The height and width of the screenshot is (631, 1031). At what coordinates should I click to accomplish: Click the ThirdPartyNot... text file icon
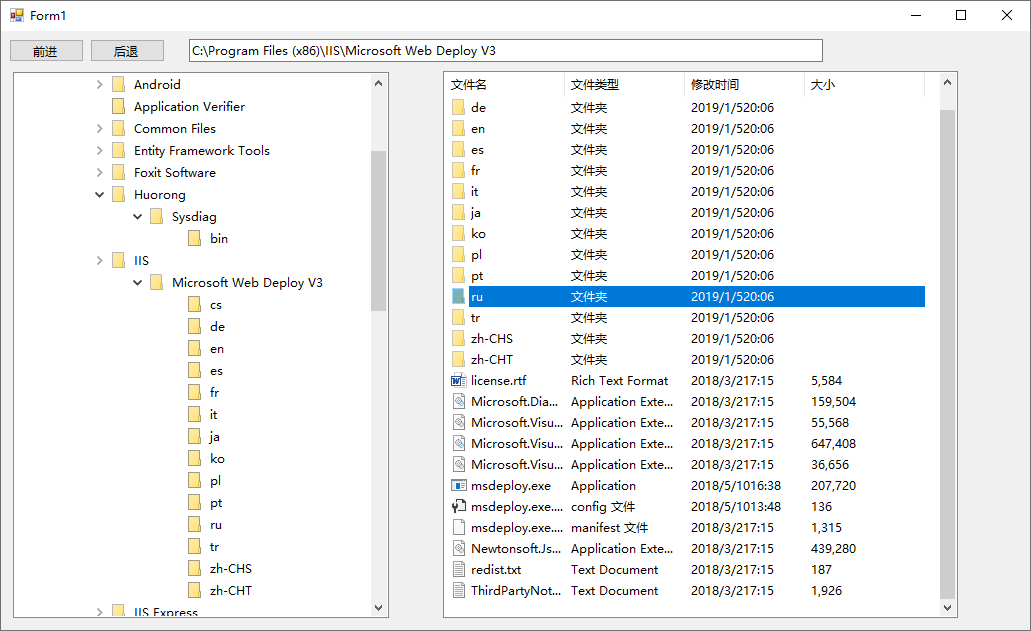[x=458, y=591]
